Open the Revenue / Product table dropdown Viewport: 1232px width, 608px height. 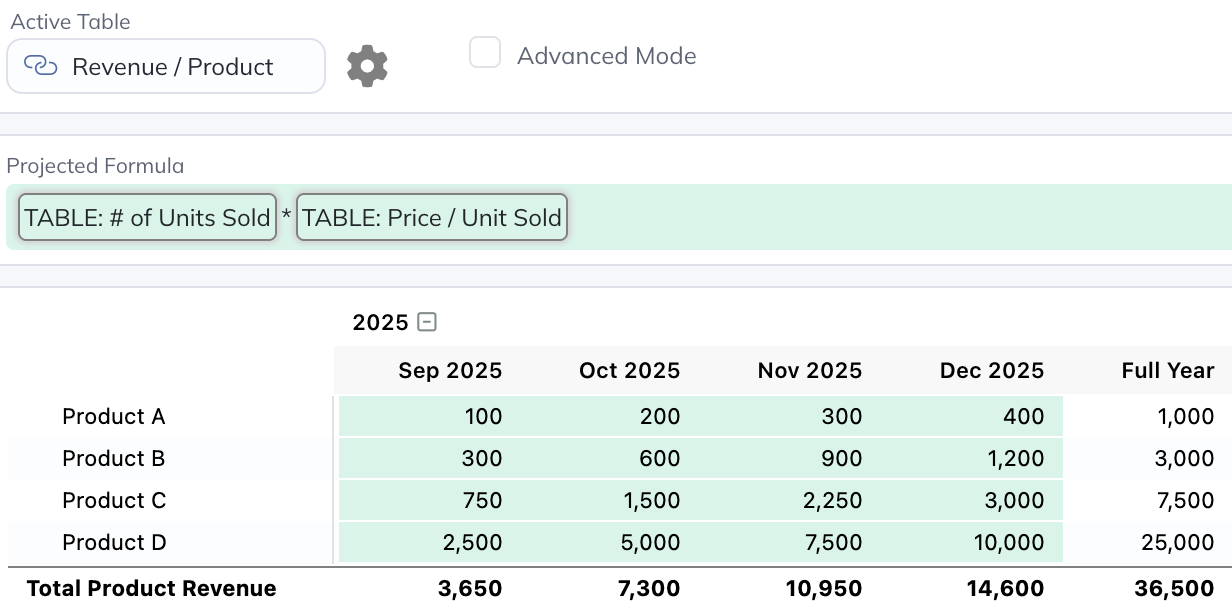pos(166,66)
